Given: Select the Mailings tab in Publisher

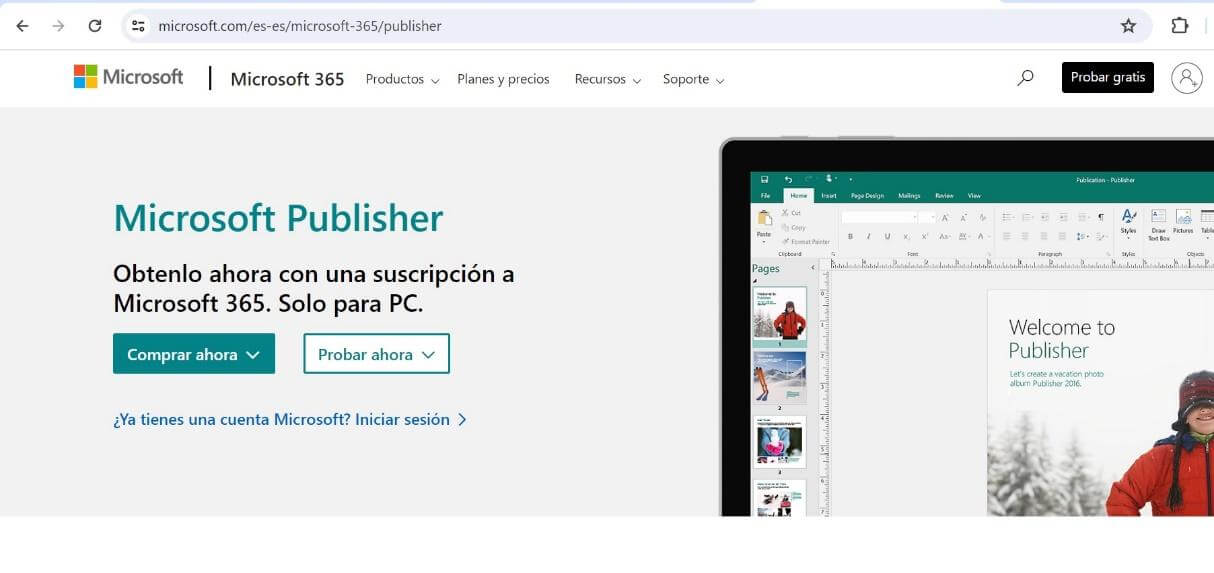Looking at the screenshot, I should pos(909,196).
